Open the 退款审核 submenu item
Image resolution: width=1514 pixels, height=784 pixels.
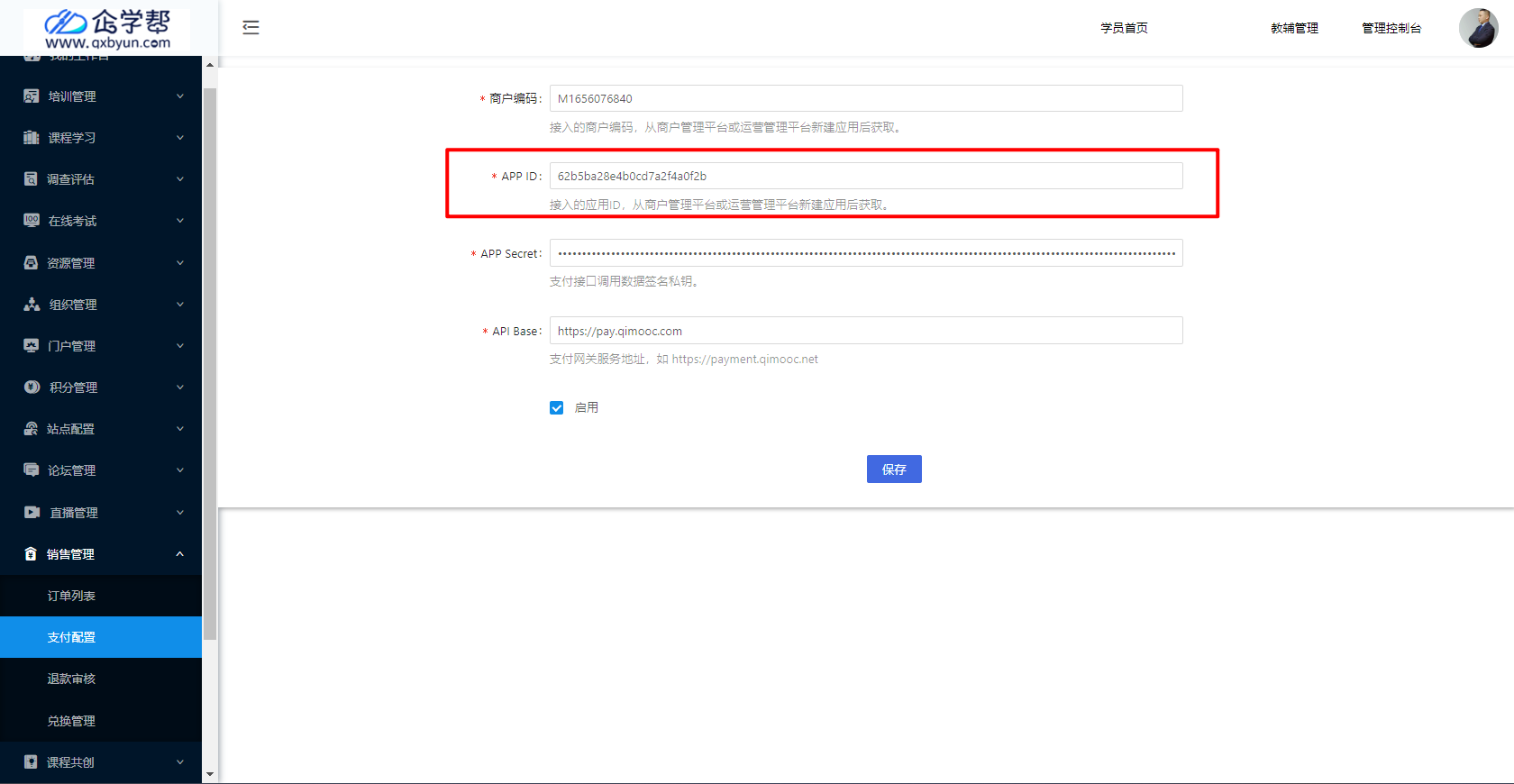coord(101,679)
